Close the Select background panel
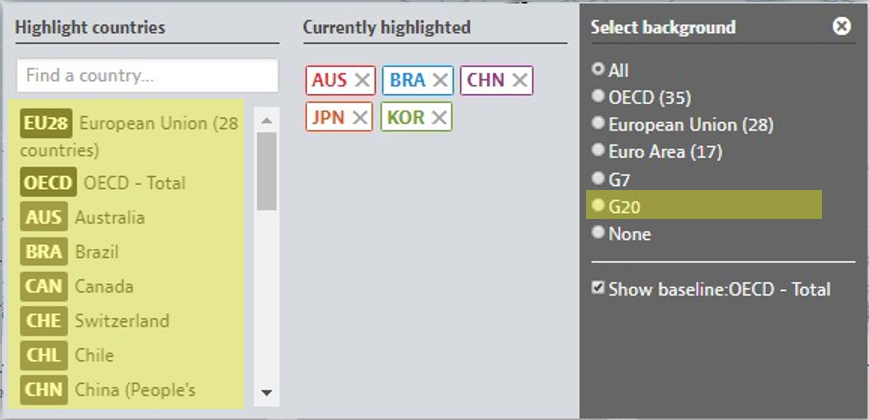Screen dimensions: 869x420 point(842,27)
